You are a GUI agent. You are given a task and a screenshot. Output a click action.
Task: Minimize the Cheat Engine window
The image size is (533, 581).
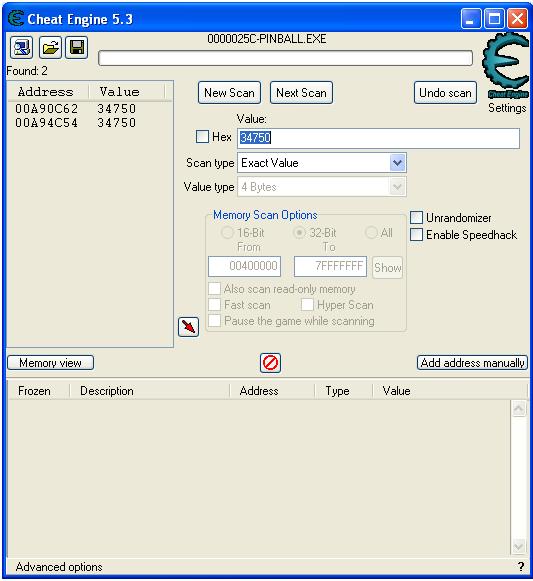click(471, 19)
